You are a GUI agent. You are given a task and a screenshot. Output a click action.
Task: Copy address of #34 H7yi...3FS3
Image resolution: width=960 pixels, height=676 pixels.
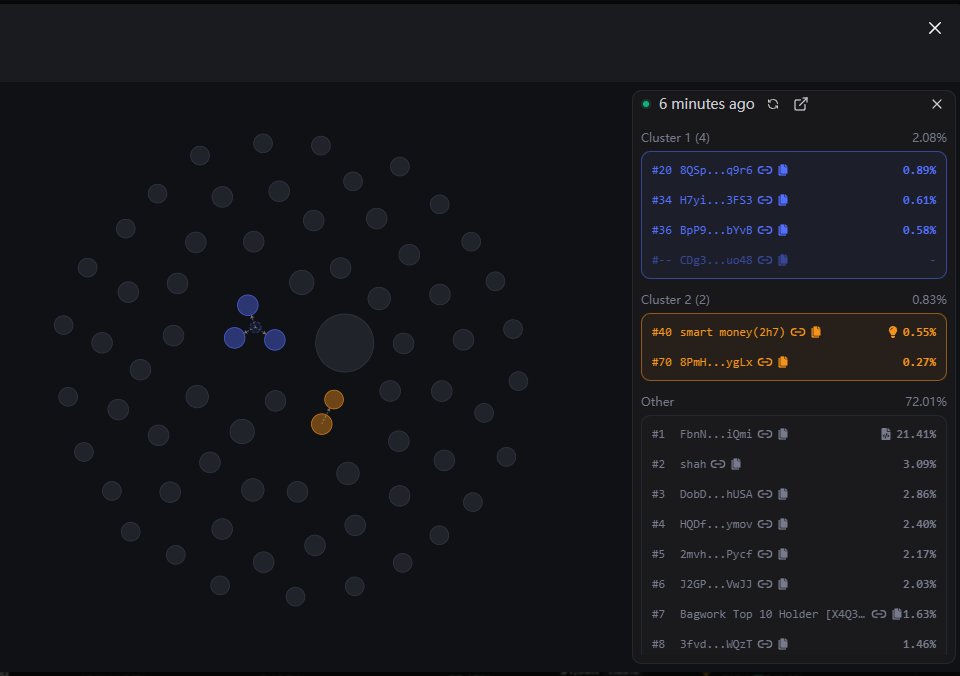(783, 200)
